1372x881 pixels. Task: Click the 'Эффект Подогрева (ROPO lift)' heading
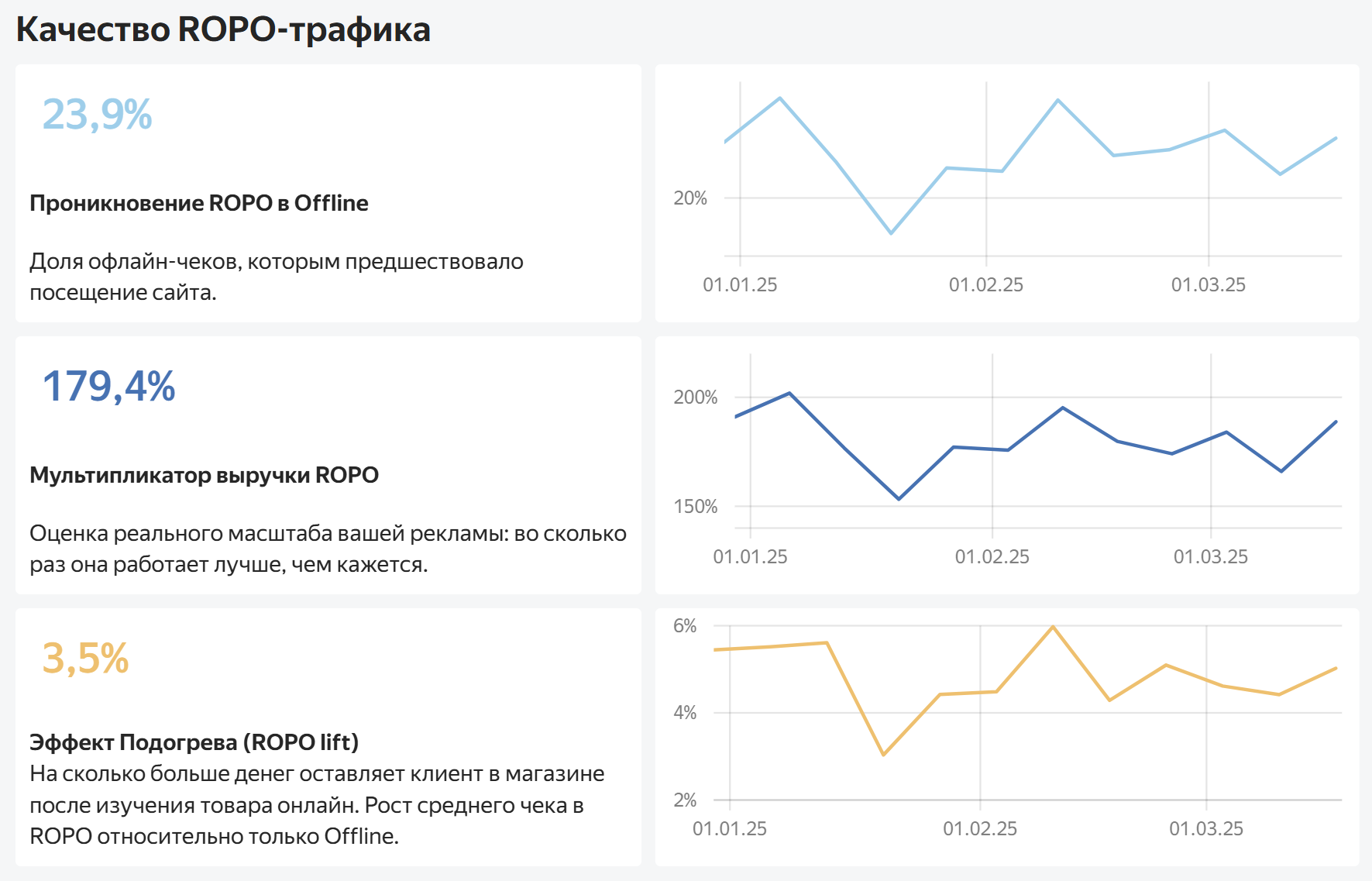tap(194, 742)
